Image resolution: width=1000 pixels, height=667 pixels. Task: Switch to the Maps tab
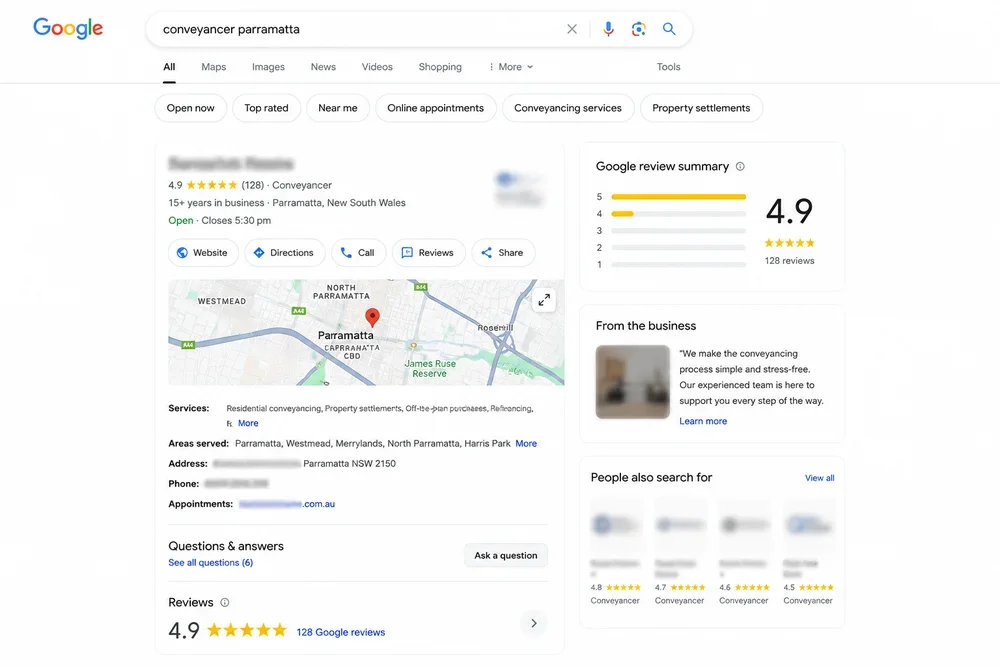214,67
